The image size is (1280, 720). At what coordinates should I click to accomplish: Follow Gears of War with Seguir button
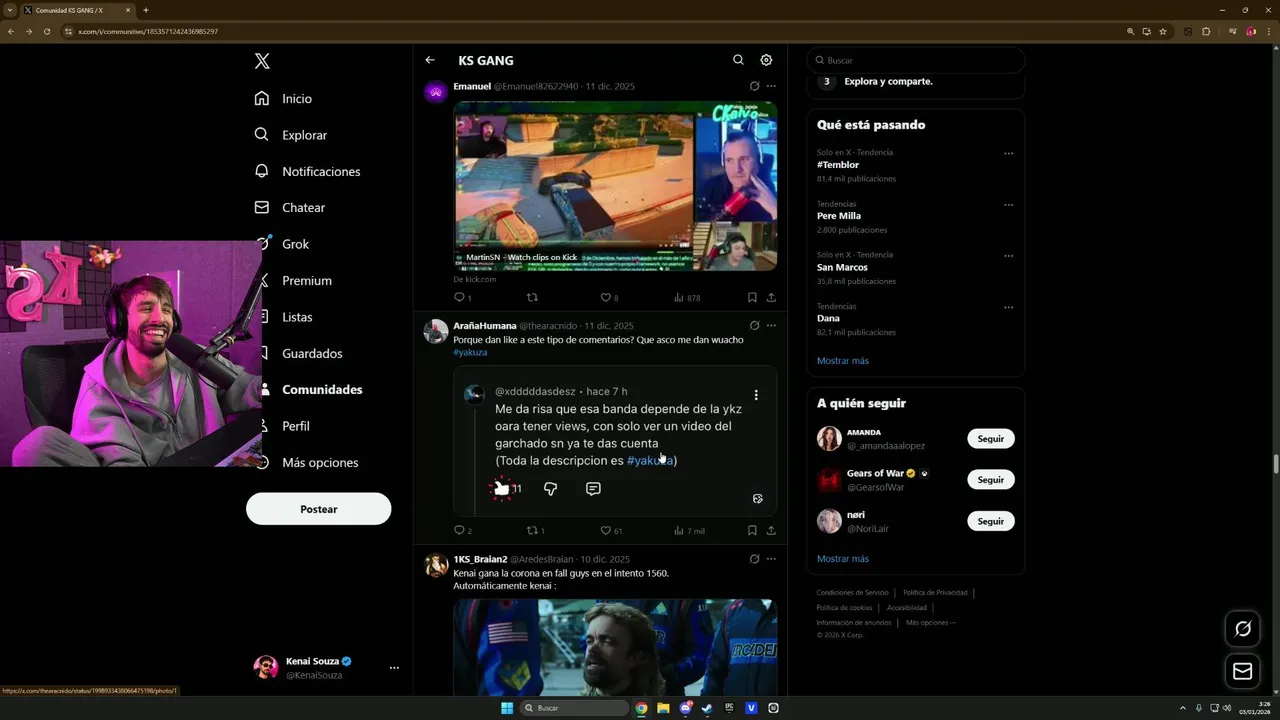(x=991, y=480)
